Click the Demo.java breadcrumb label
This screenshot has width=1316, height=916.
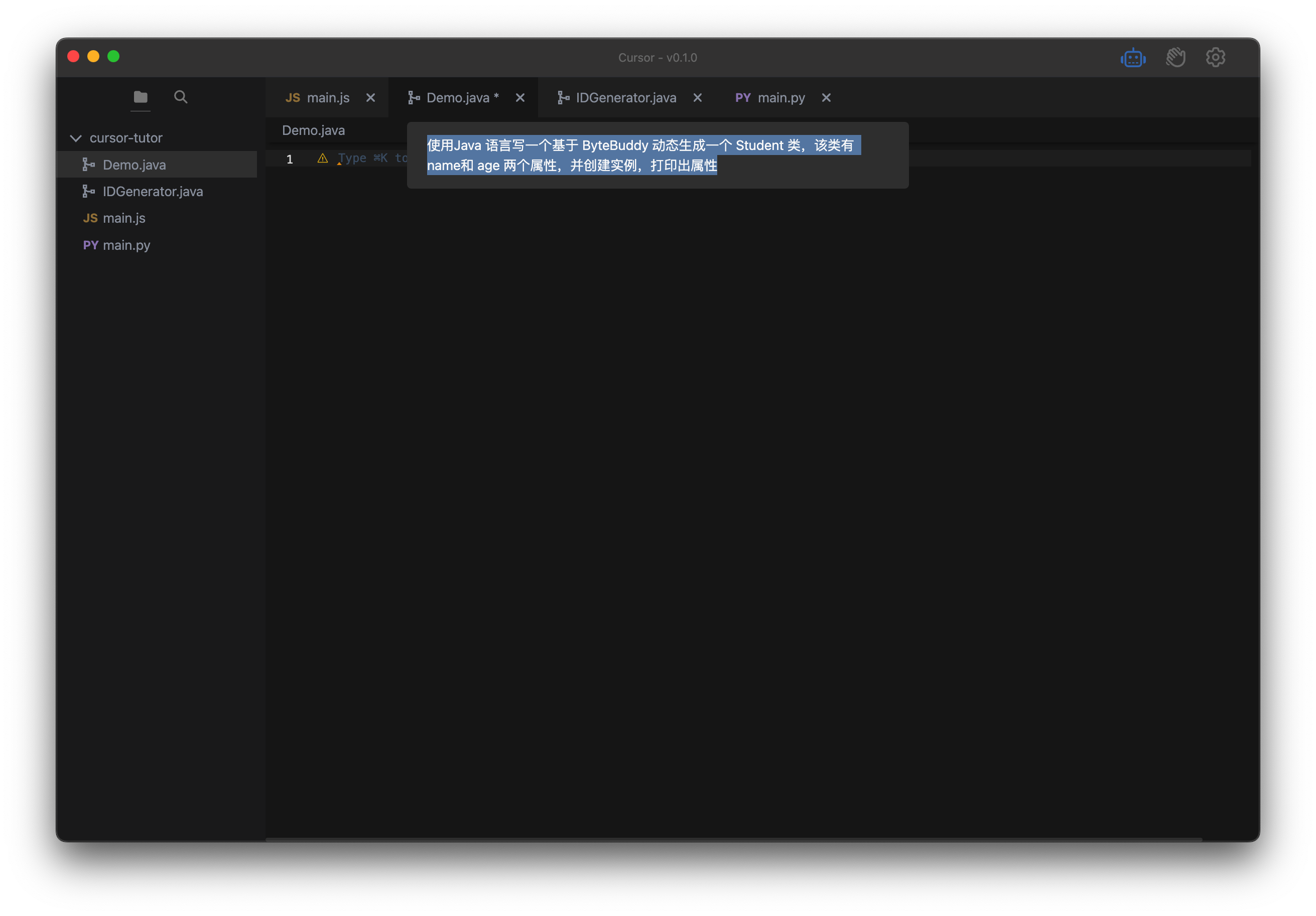tap(314, 130)
